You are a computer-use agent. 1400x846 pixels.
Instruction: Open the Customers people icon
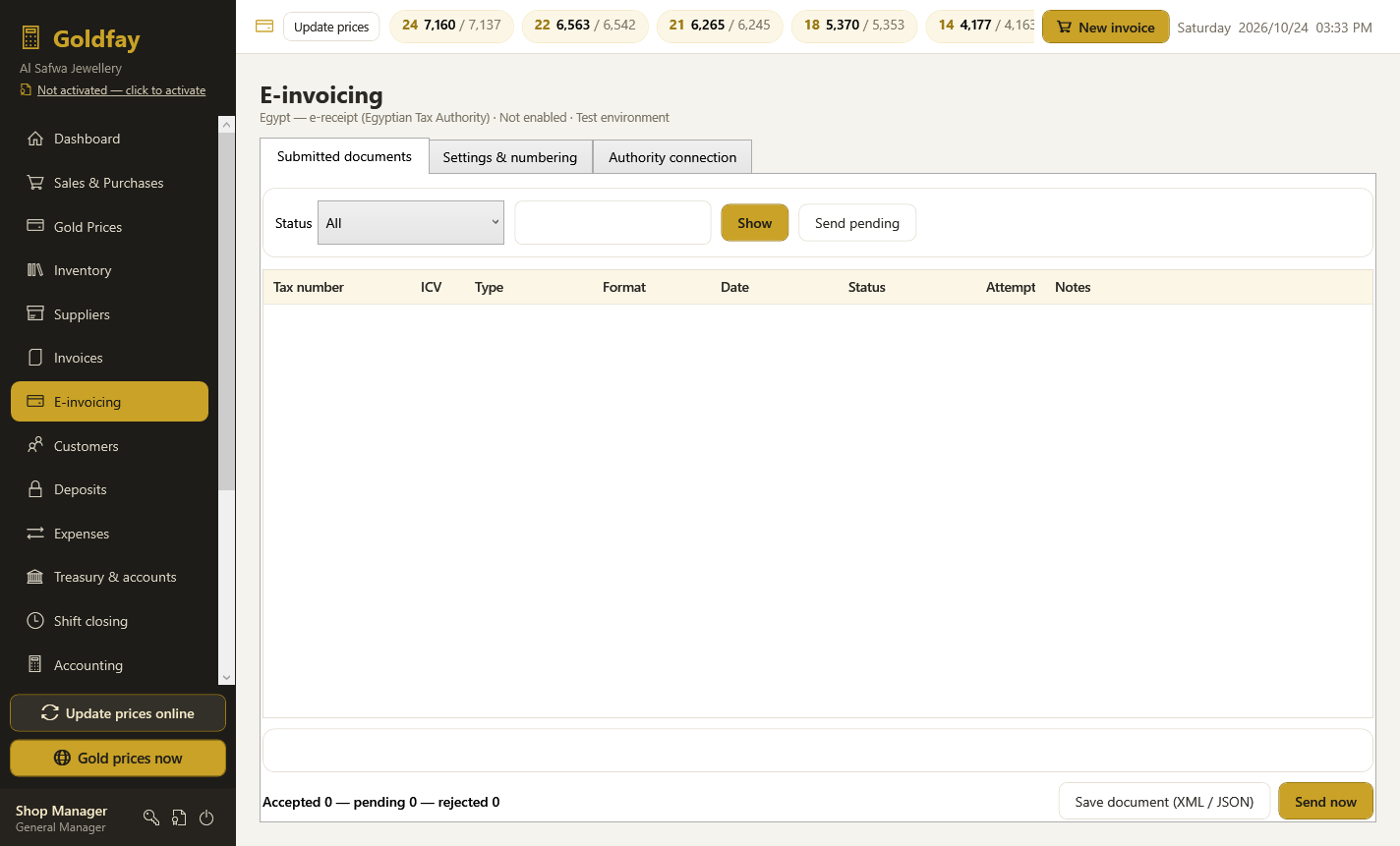tap(35, 445)
